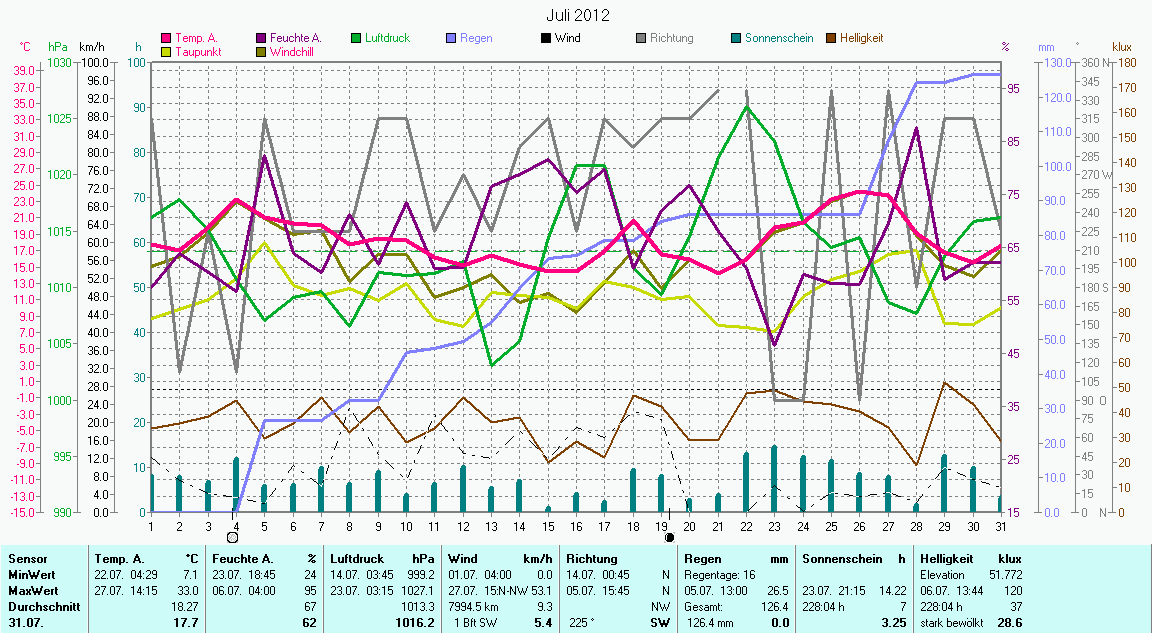Click the yellow Taupunkt legend swatch

click(167, 51)
